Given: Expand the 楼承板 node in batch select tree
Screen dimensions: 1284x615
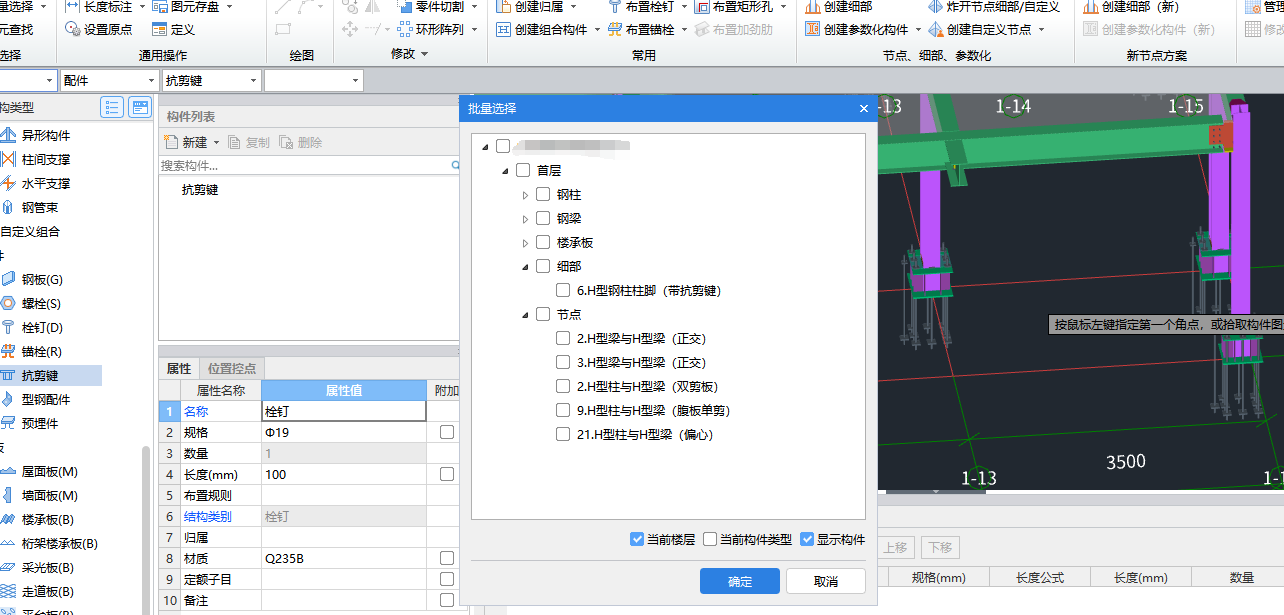Looking at the screenshot, I should click(x=526, y=243).
